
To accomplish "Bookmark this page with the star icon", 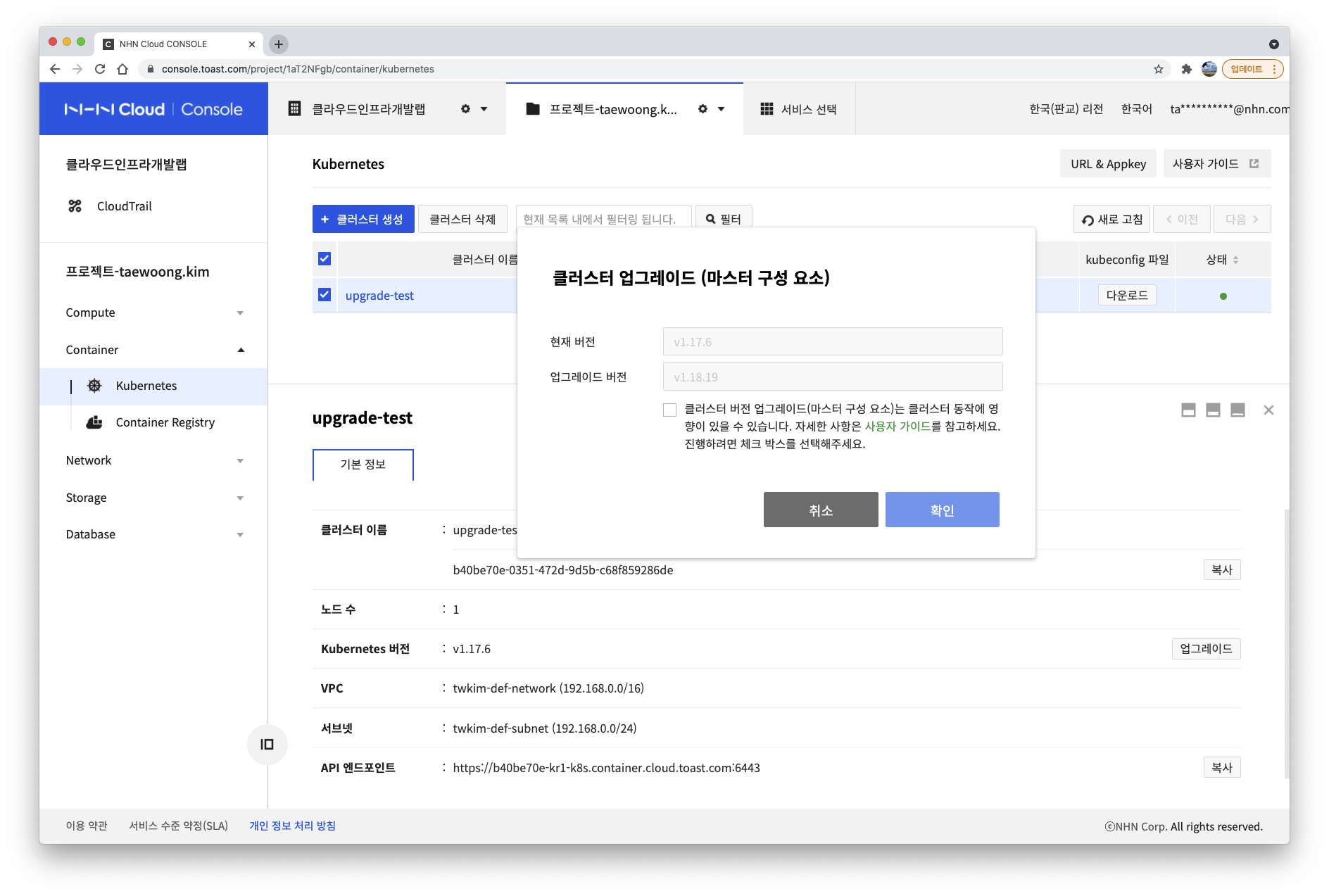I will pos(1159,69).
